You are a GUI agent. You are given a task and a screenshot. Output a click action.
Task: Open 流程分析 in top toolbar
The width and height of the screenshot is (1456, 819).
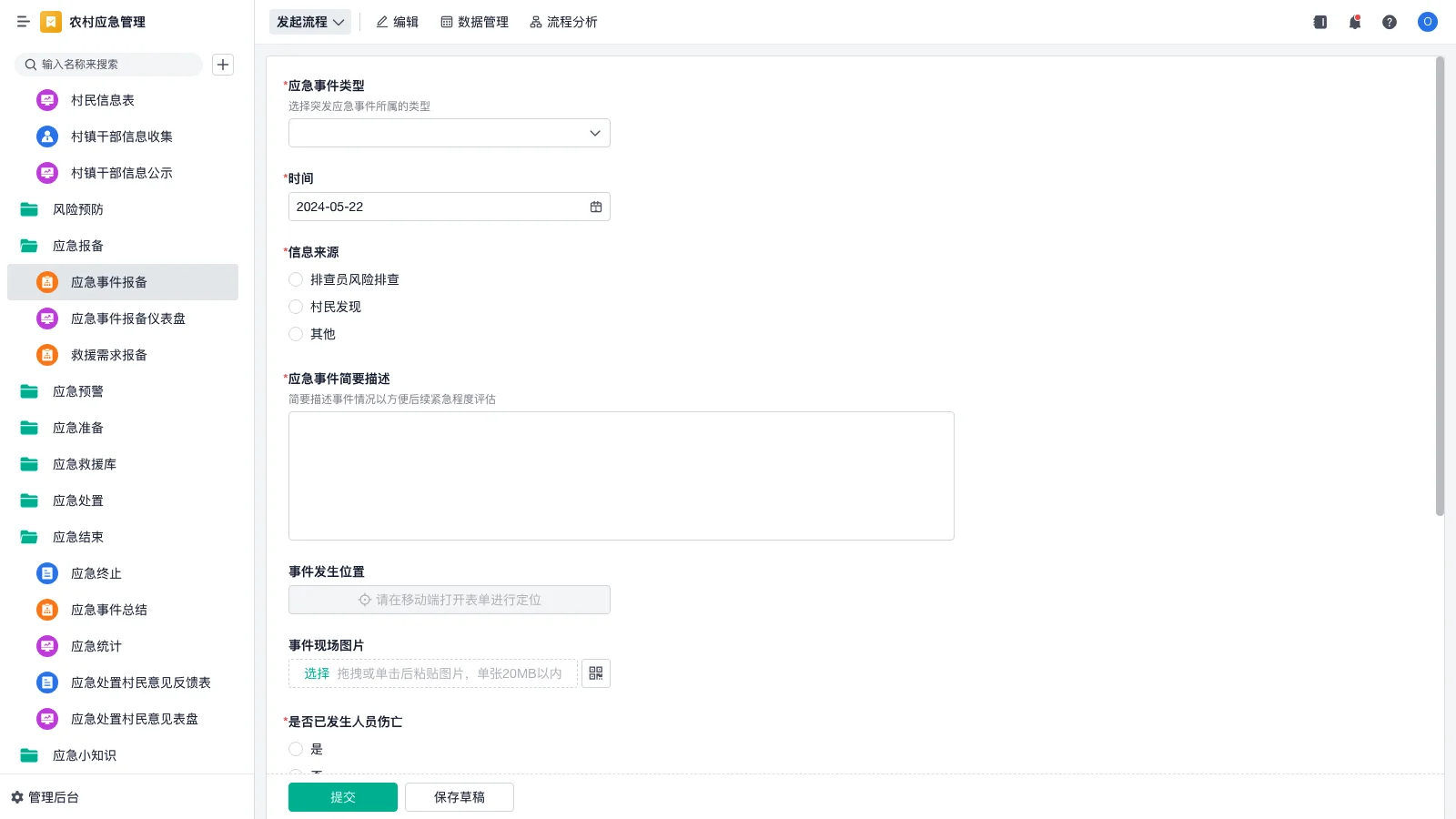tap(564, 22)
